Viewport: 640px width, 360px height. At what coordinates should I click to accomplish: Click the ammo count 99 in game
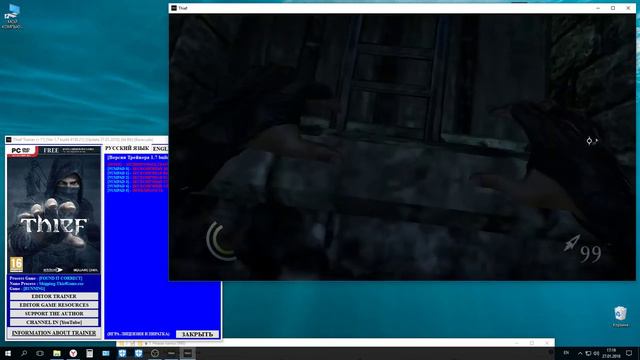pyautogui.click(x=591, y=254)
